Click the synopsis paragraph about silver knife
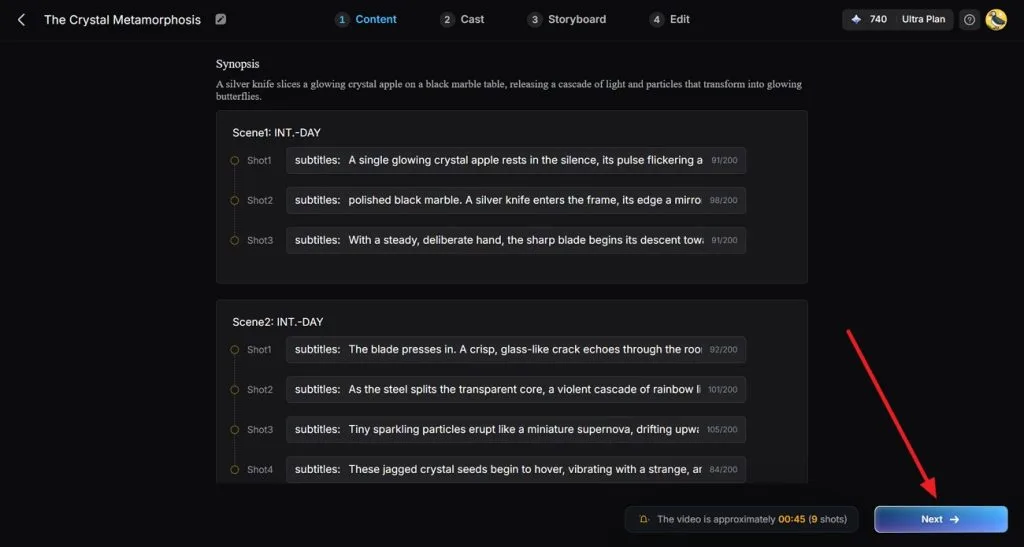The image size is (1024, 547). coord(509,90)
